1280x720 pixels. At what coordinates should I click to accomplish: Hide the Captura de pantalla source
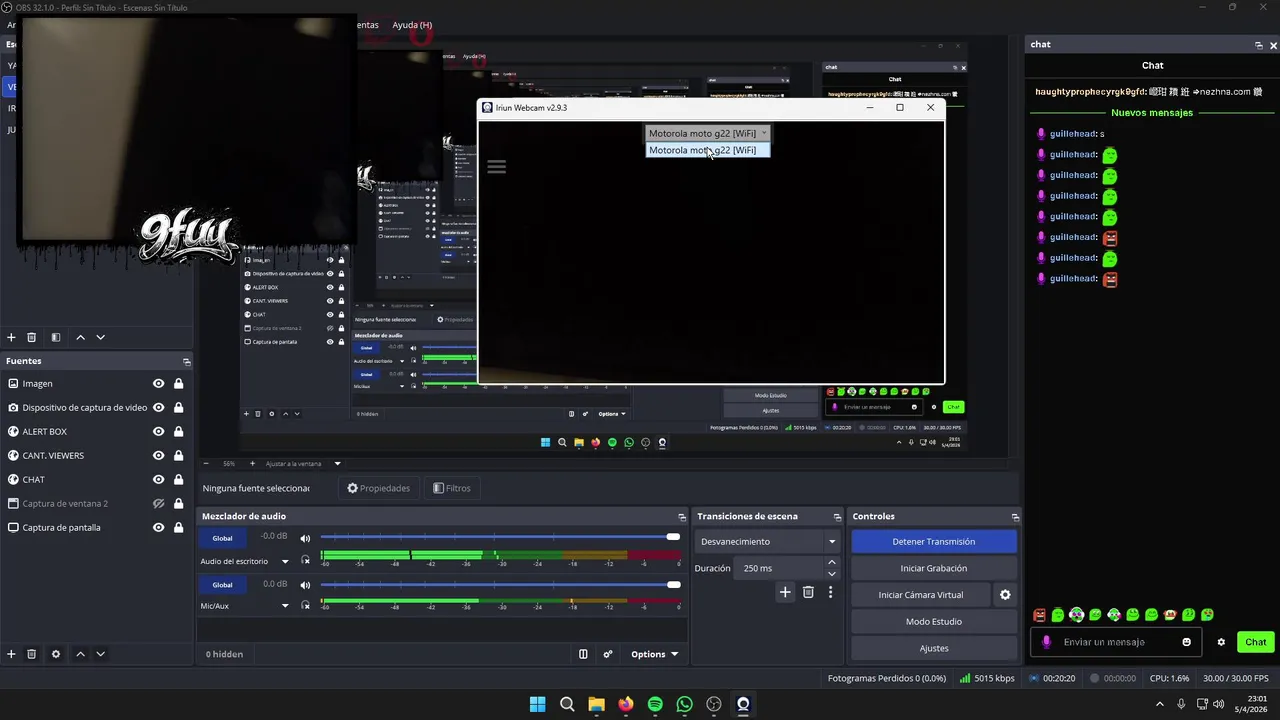[158, 528]
